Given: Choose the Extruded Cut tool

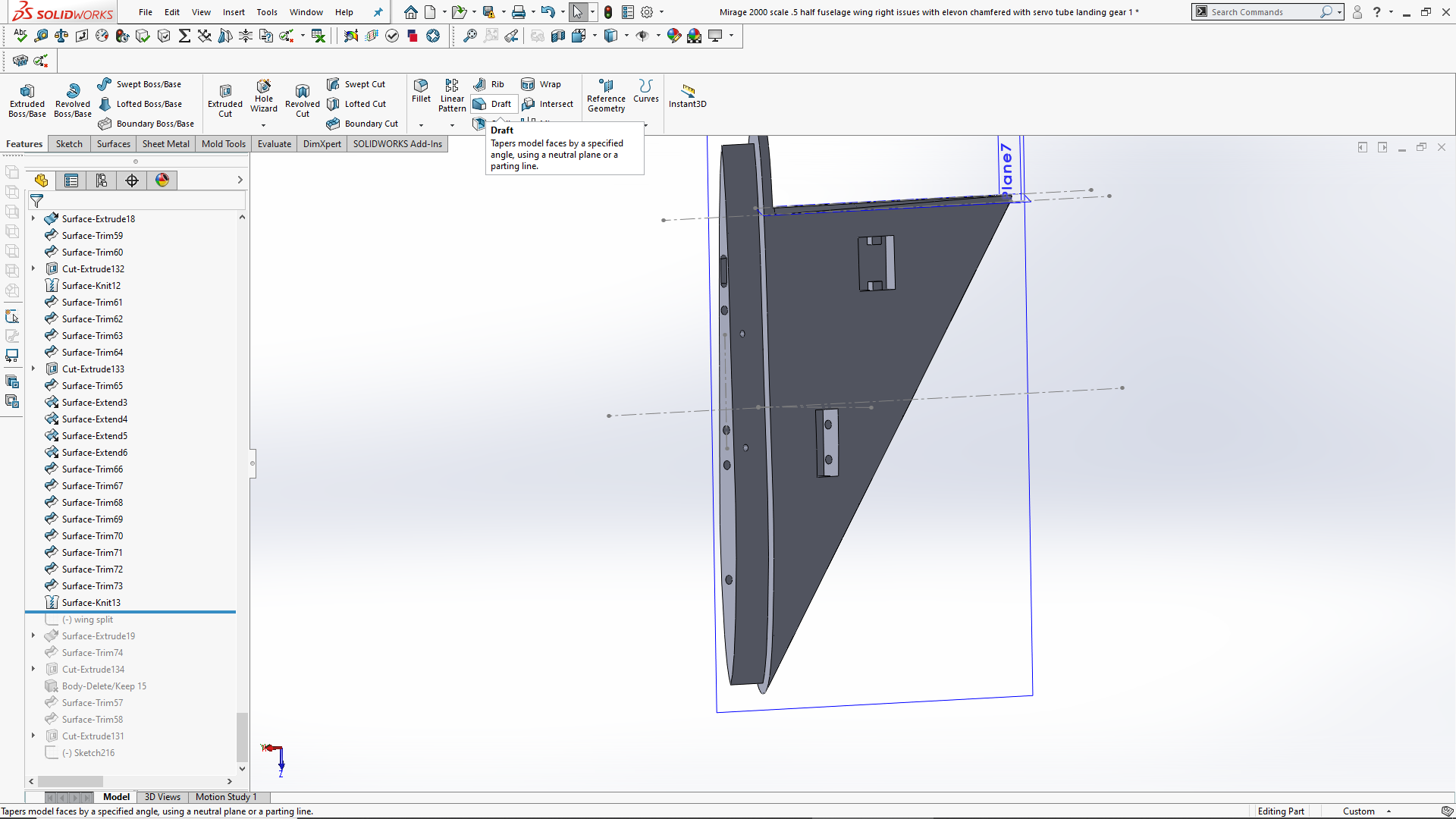Looking at the screenshot, I should tap(225, 100).
